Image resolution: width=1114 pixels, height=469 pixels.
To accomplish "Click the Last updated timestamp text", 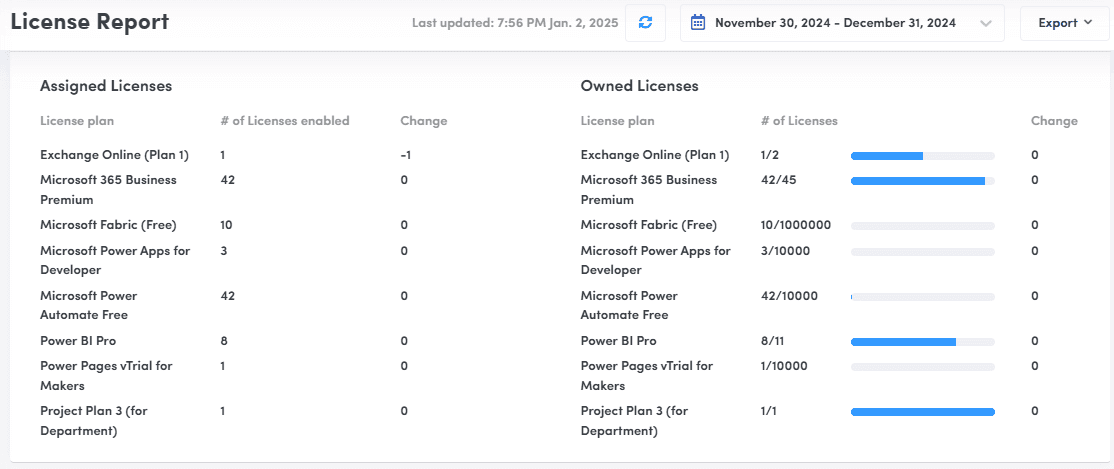I will click(x=513, y=23).
